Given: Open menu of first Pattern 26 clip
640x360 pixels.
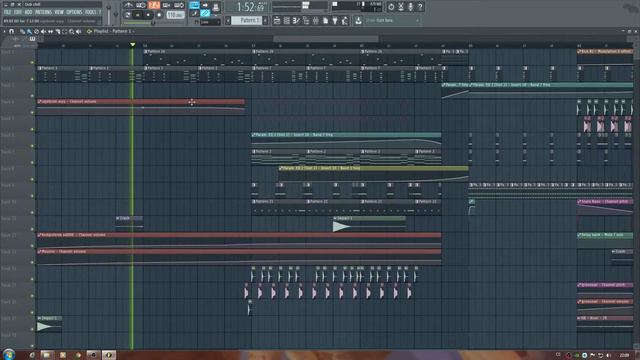Looking at the screenshot, I should (x=146, y=52).
